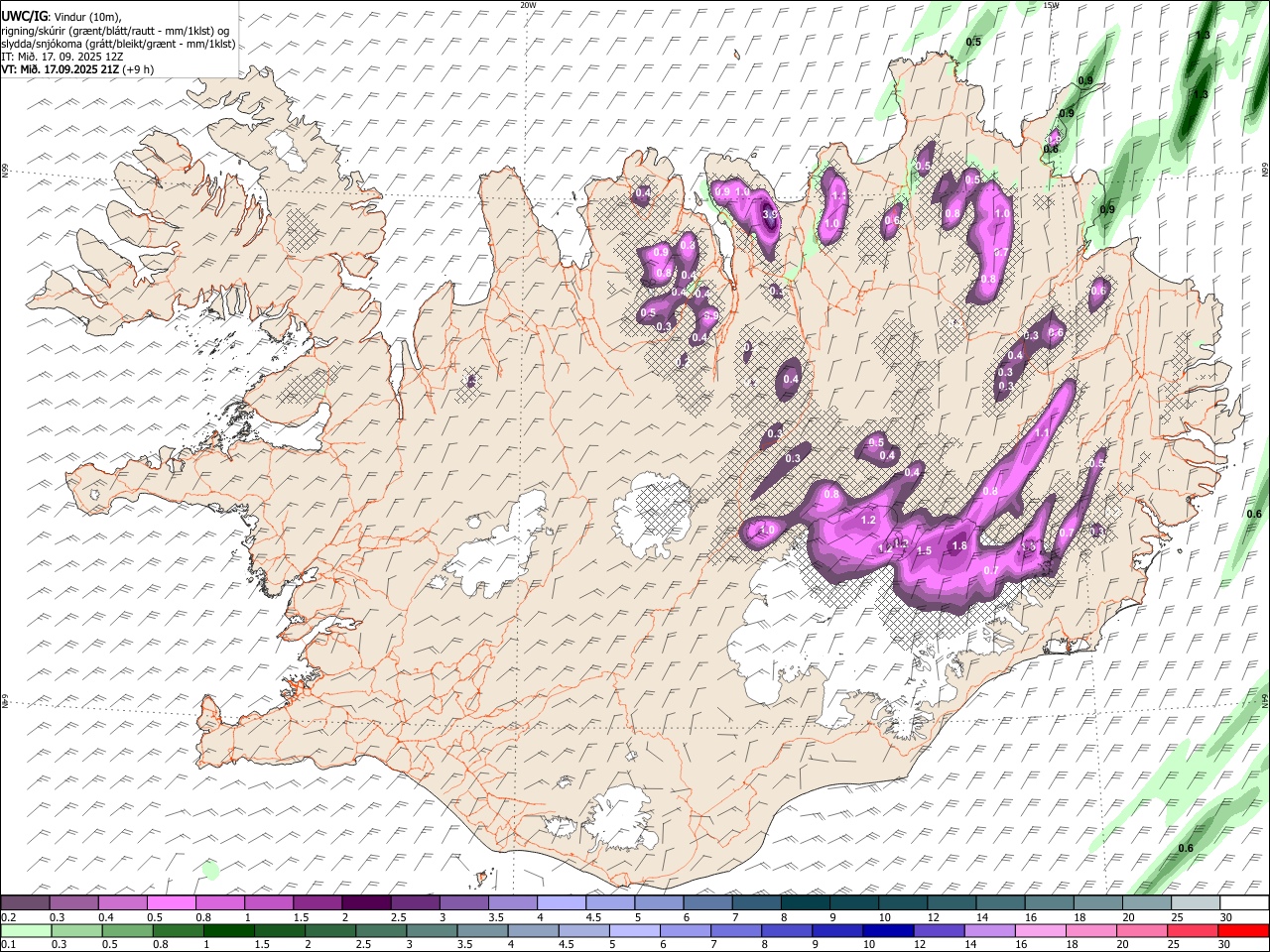This screenshot has width=1270, height=952.
Task: Click the '0.1' label on the lower legend
Action: tap(9, 945)
